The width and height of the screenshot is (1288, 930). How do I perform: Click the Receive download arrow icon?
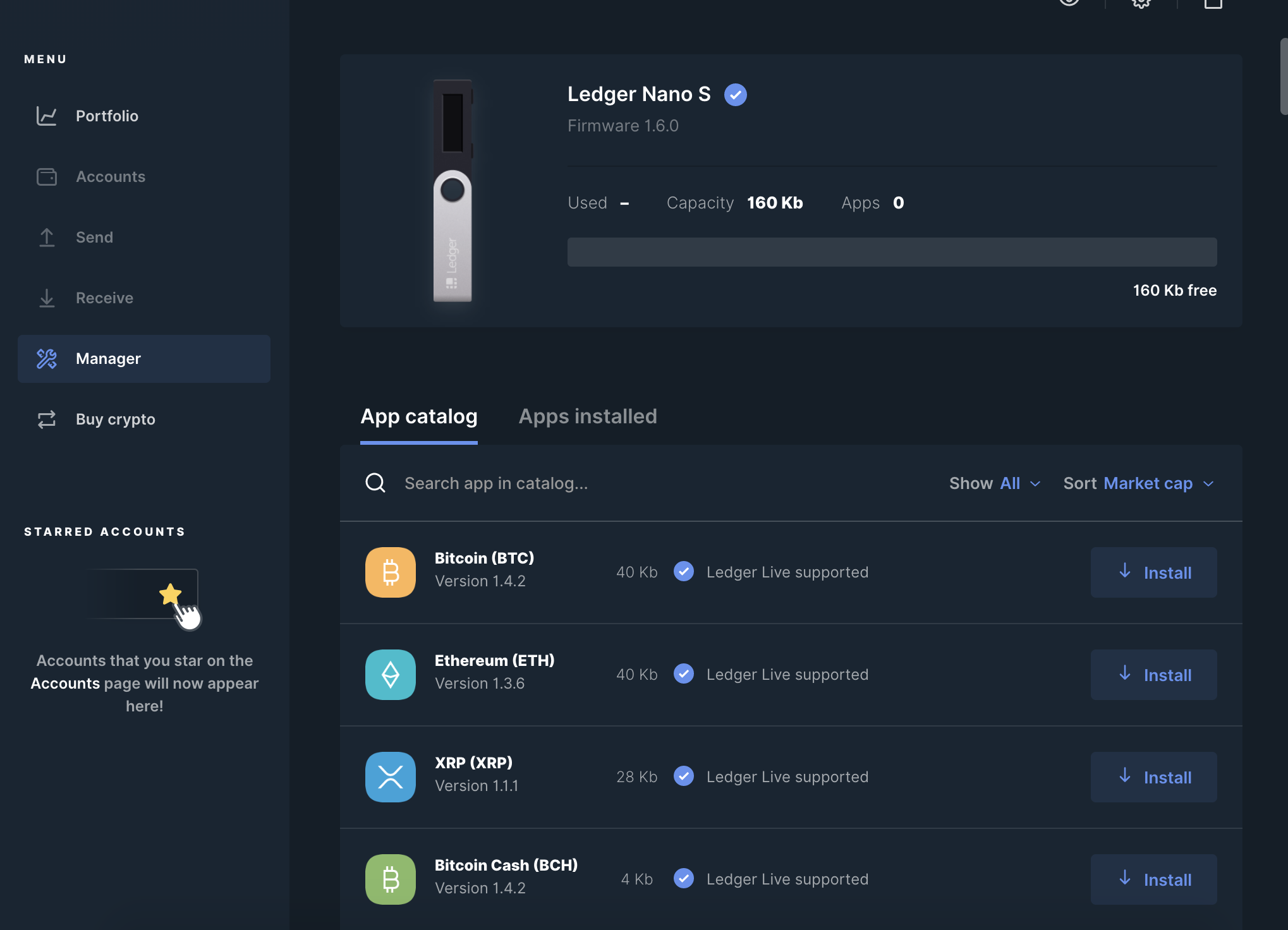tap(47, 298)
